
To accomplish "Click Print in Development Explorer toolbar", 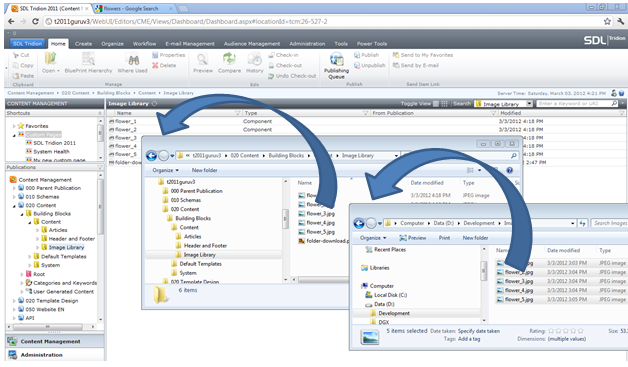I will (x=444, y=238).
